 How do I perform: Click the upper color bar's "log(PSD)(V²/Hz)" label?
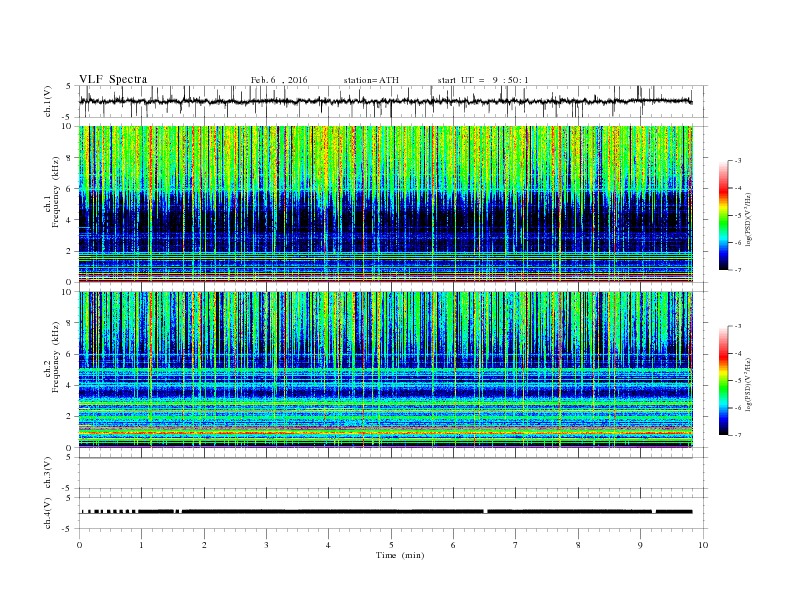tap(749, 219)
